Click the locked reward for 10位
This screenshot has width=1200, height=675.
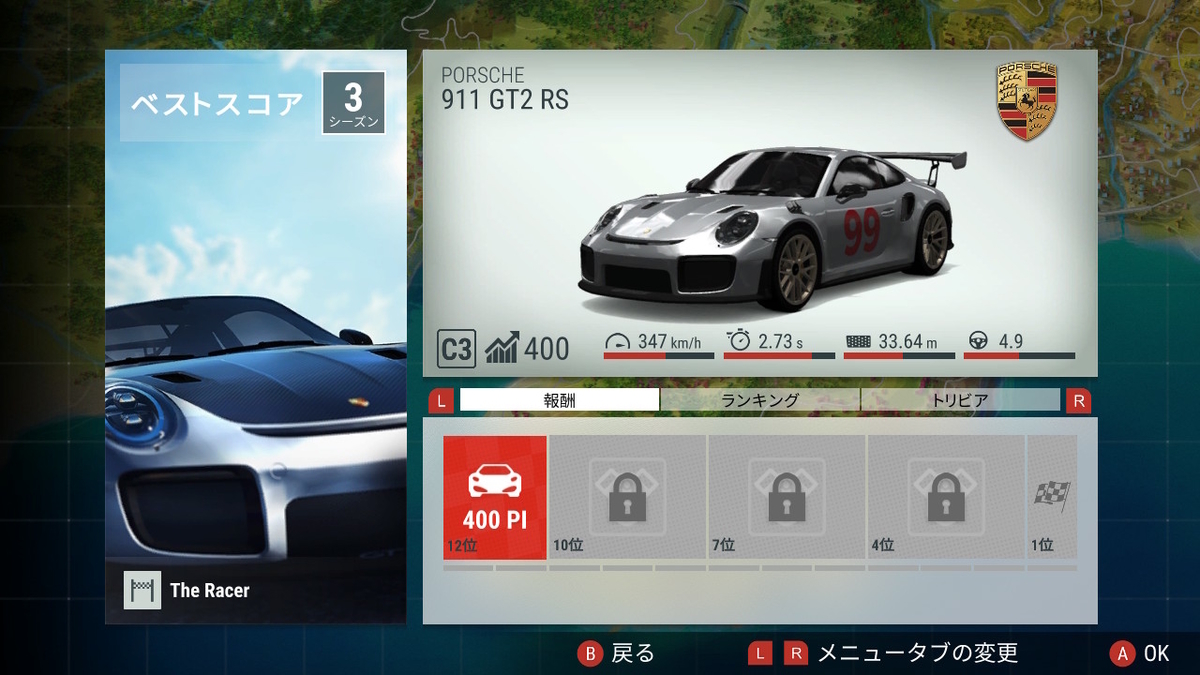pyautogui.click(x=627, y=497)
